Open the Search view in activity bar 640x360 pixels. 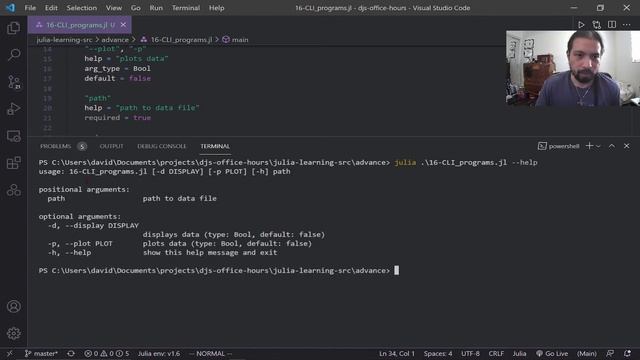coord(13,55)
